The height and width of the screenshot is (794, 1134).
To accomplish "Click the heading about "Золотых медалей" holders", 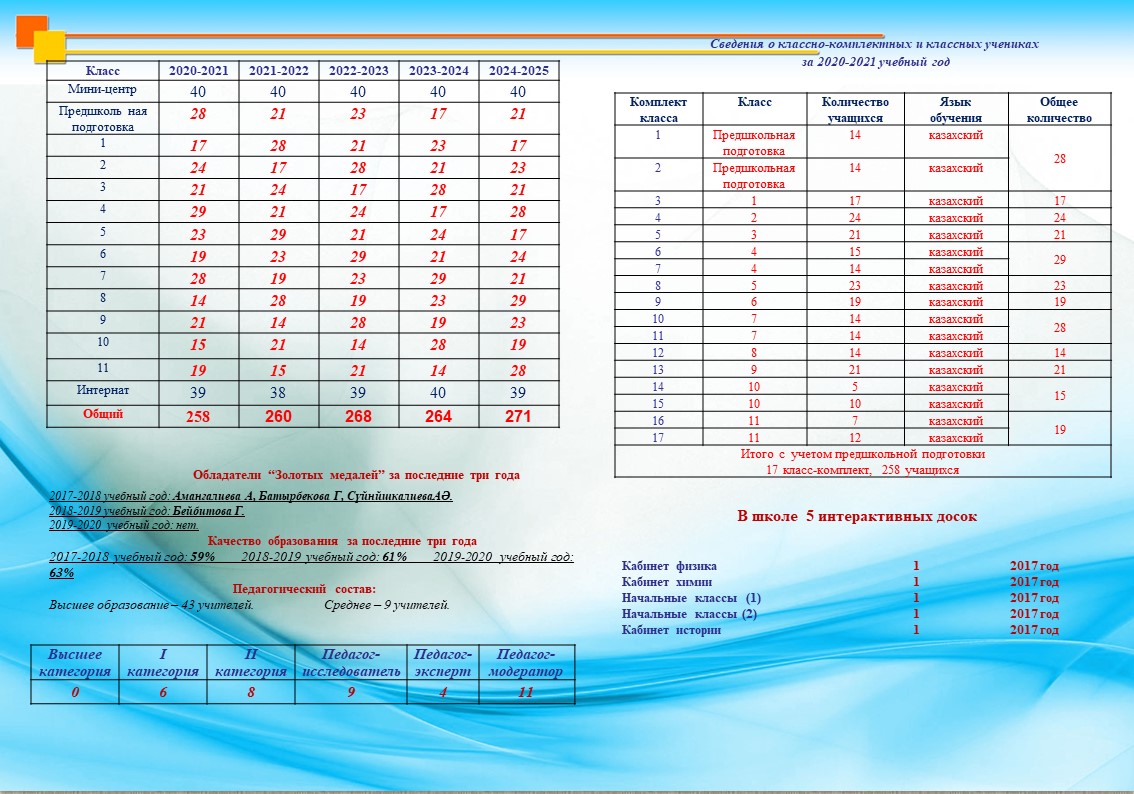I will pyautogui.click(x=356, y=475).
